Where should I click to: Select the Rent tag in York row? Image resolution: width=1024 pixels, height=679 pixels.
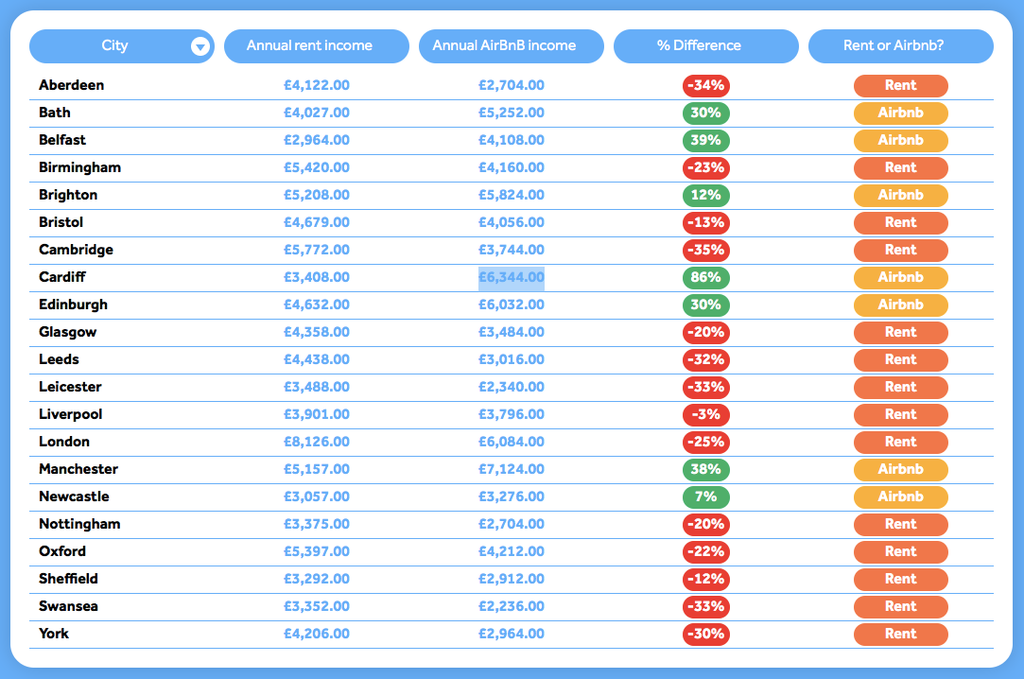click(900, 634)
